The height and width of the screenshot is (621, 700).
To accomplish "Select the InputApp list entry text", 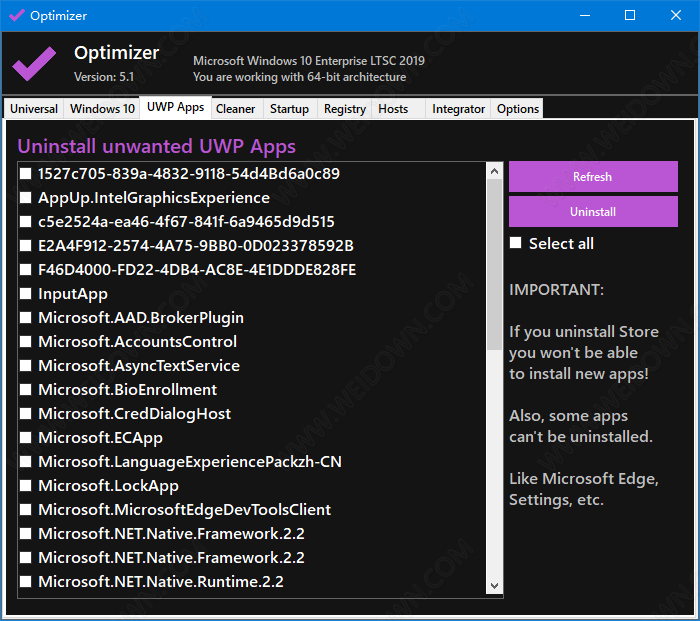I will [x=73, y=294].
